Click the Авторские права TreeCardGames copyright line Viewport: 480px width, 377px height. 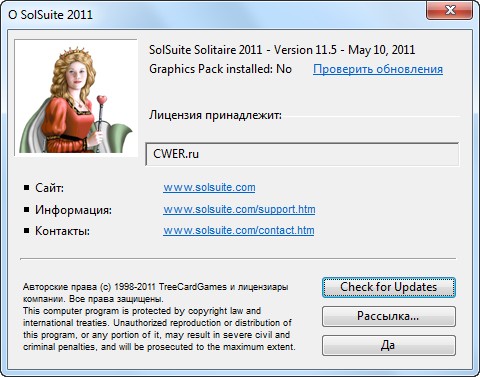point(156,293)
